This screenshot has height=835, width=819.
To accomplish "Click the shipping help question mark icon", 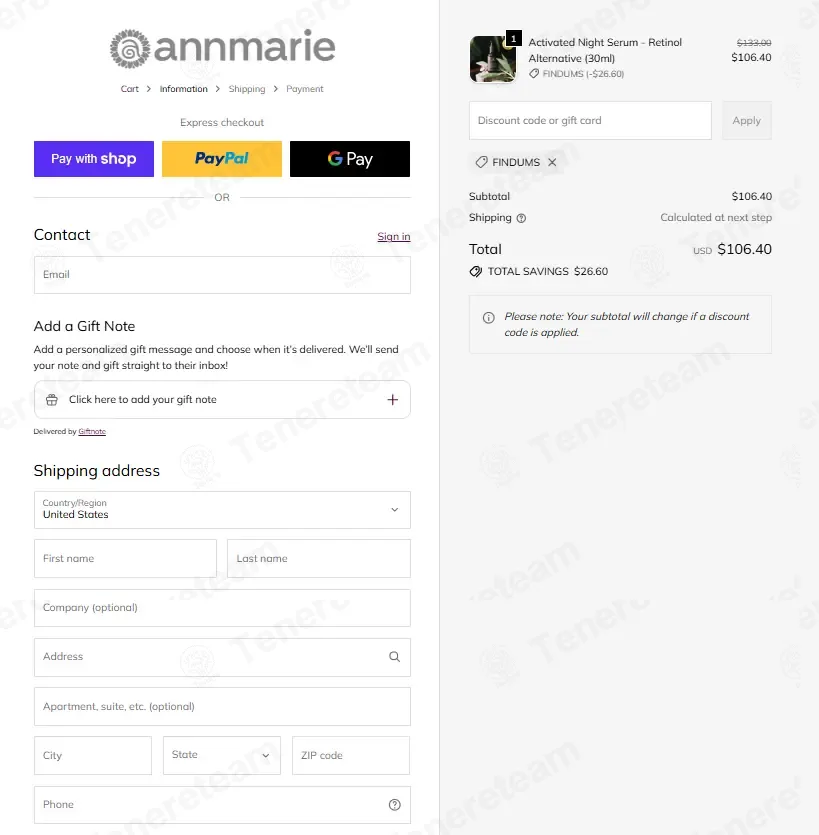I will (521, 218).
